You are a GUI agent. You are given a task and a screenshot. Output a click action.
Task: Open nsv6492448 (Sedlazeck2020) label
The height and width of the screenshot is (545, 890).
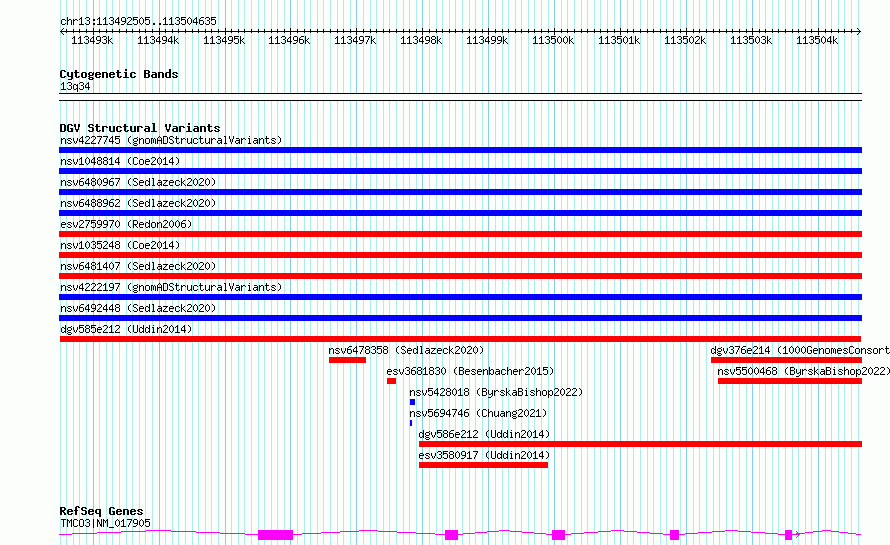pos(138,308)
